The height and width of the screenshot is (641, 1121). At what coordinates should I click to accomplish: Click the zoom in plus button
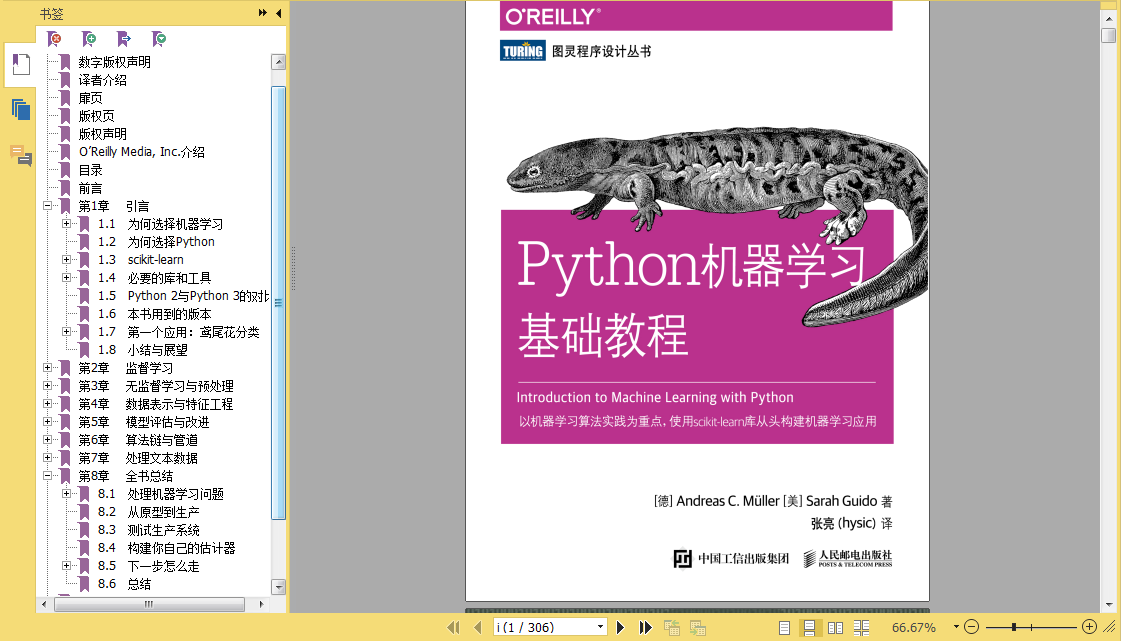tap(1090, 627)
